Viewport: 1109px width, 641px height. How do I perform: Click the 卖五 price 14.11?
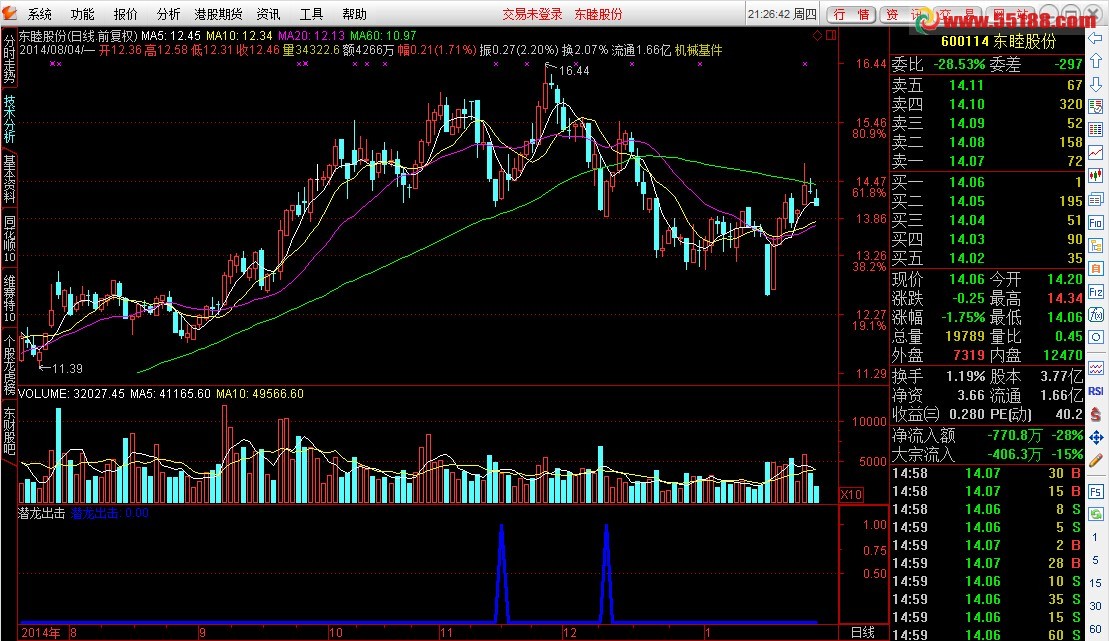click(x=966, y=85)
